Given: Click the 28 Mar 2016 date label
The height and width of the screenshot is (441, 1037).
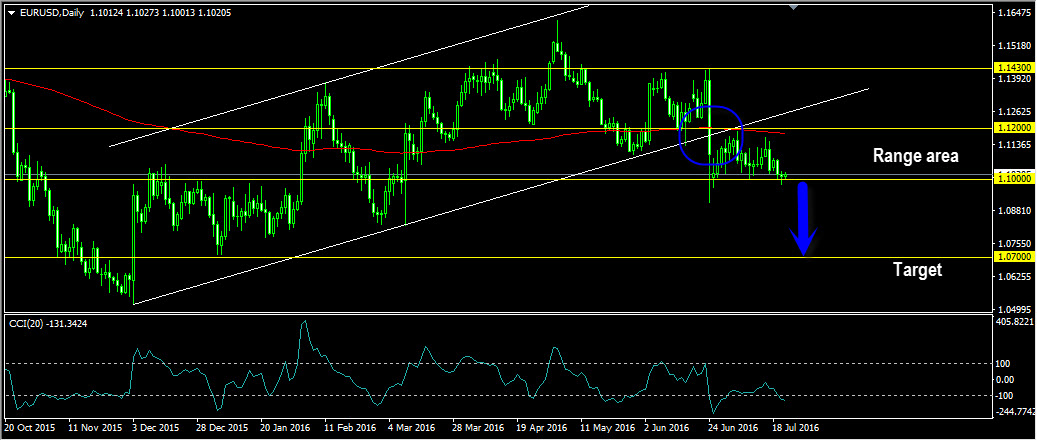Looking at the screenshot, I should tap(479, 427).
